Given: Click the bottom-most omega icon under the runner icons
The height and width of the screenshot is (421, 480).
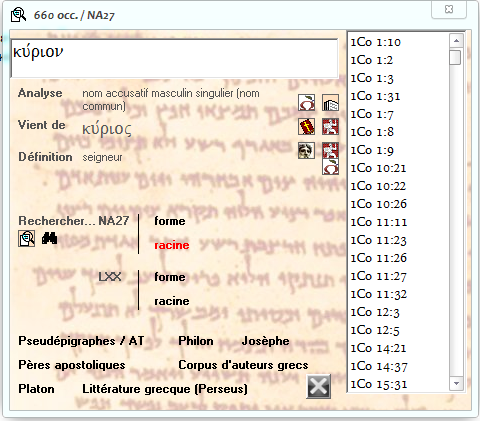Looking at the screenshot, I should (x=330, y=166).
